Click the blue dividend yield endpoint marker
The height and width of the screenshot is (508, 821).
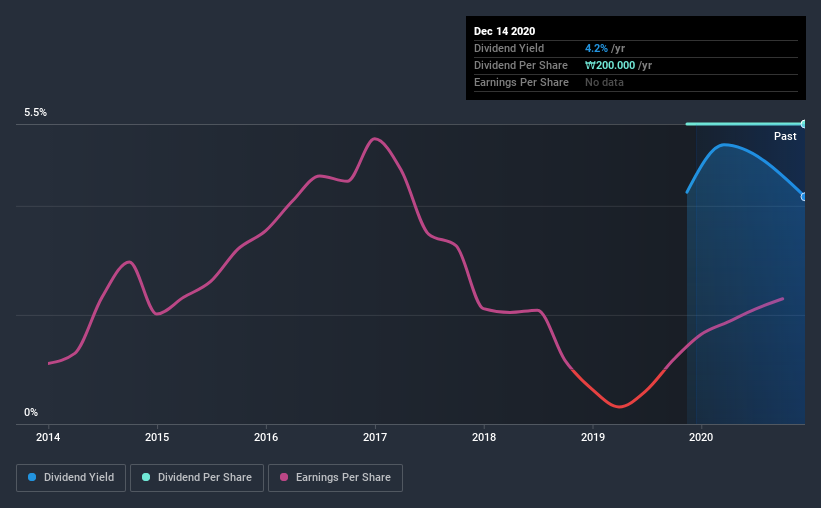[804, 196]
